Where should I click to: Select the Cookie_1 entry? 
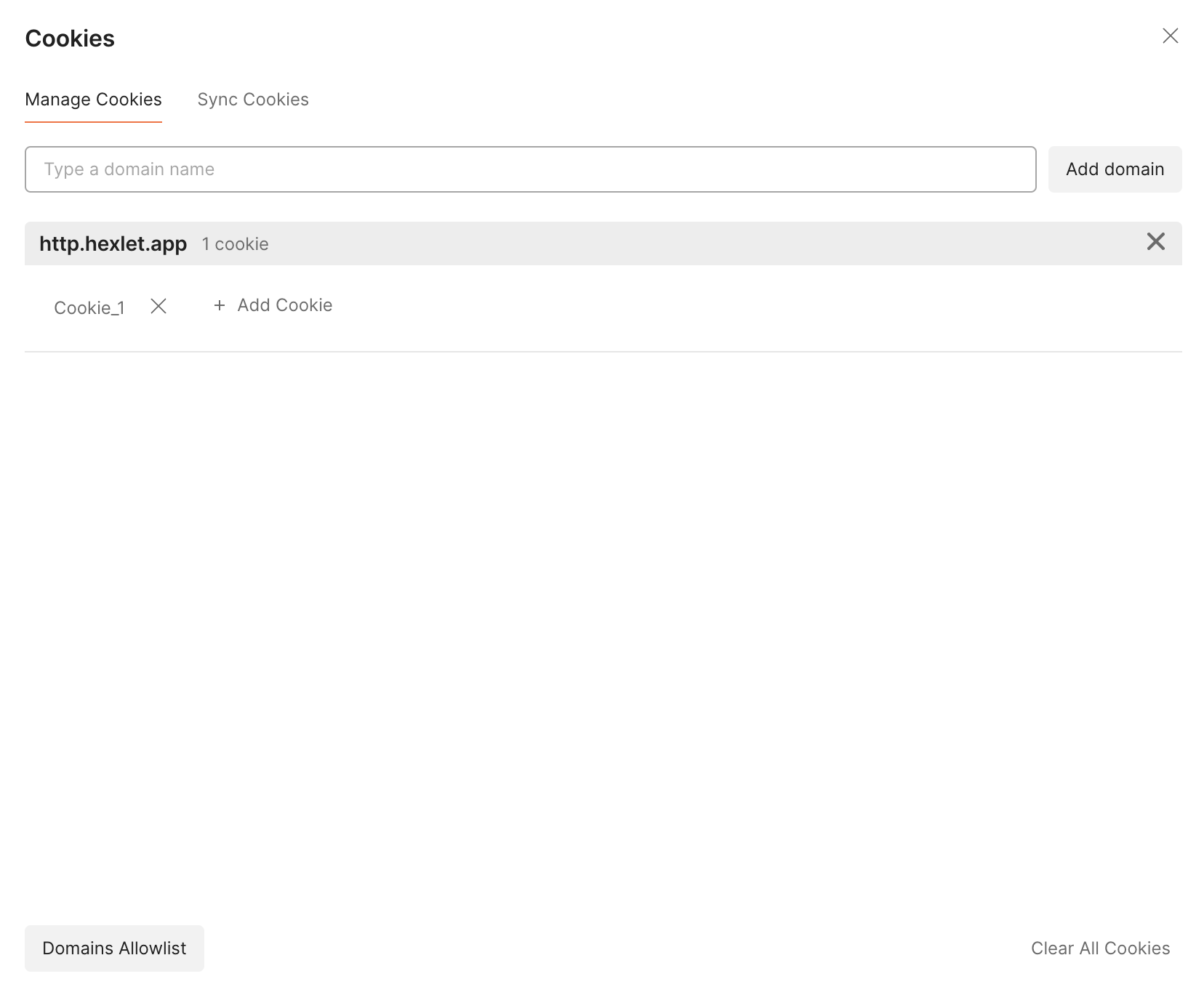(89, 307)
